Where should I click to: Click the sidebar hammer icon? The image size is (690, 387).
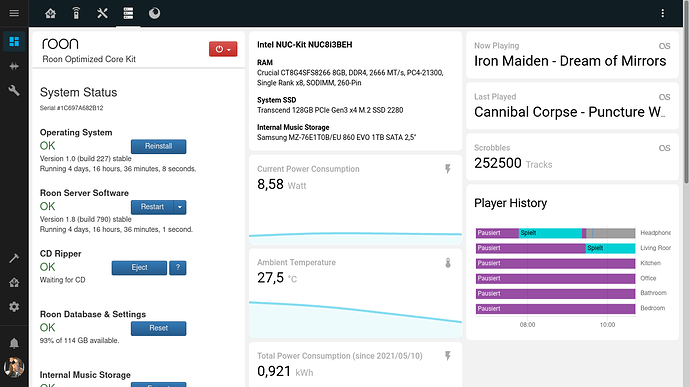pos(14,258)
